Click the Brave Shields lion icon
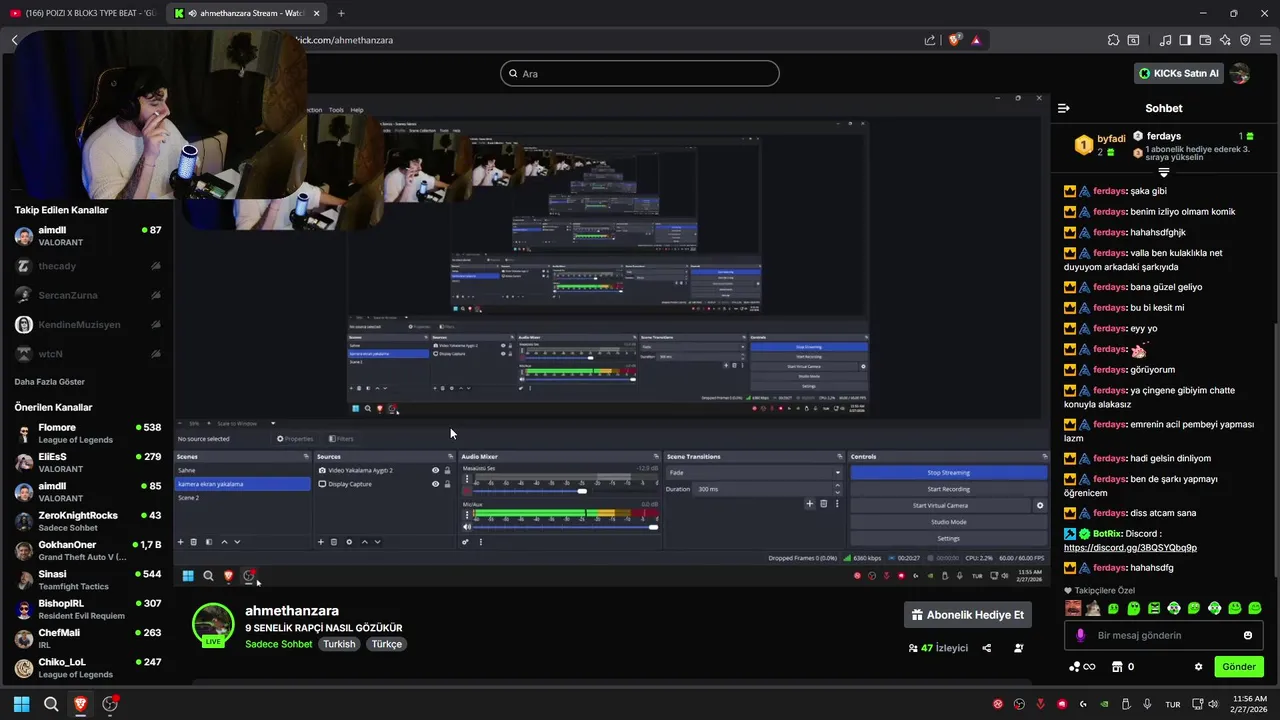 [955, 40]
